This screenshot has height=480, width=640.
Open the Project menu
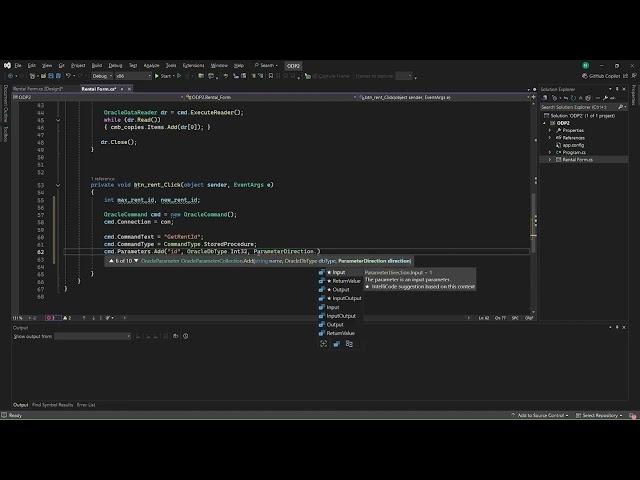pos(78,65)
